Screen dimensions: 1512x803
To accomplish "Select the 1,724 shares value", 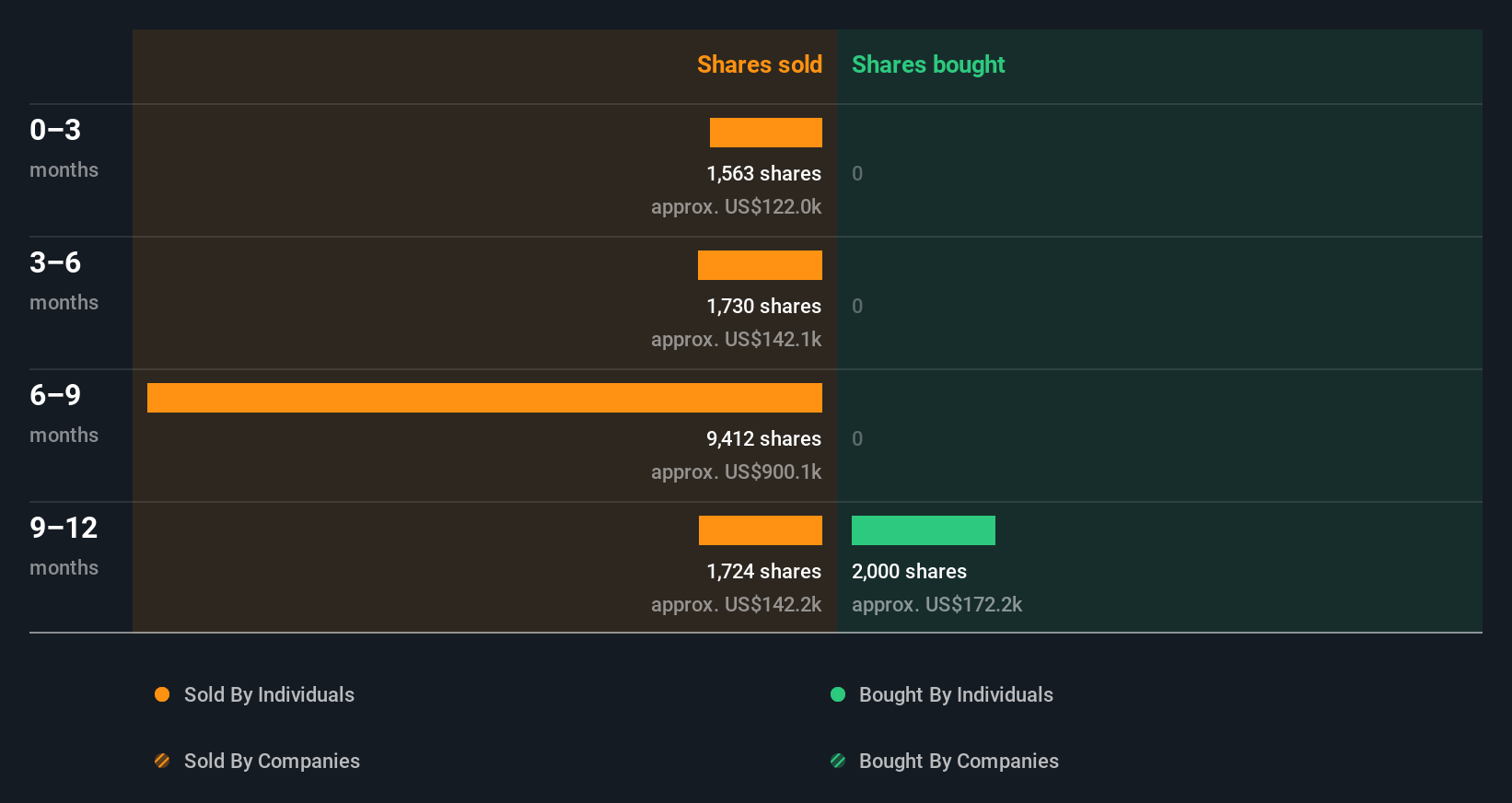I will (x=763, y=572).
